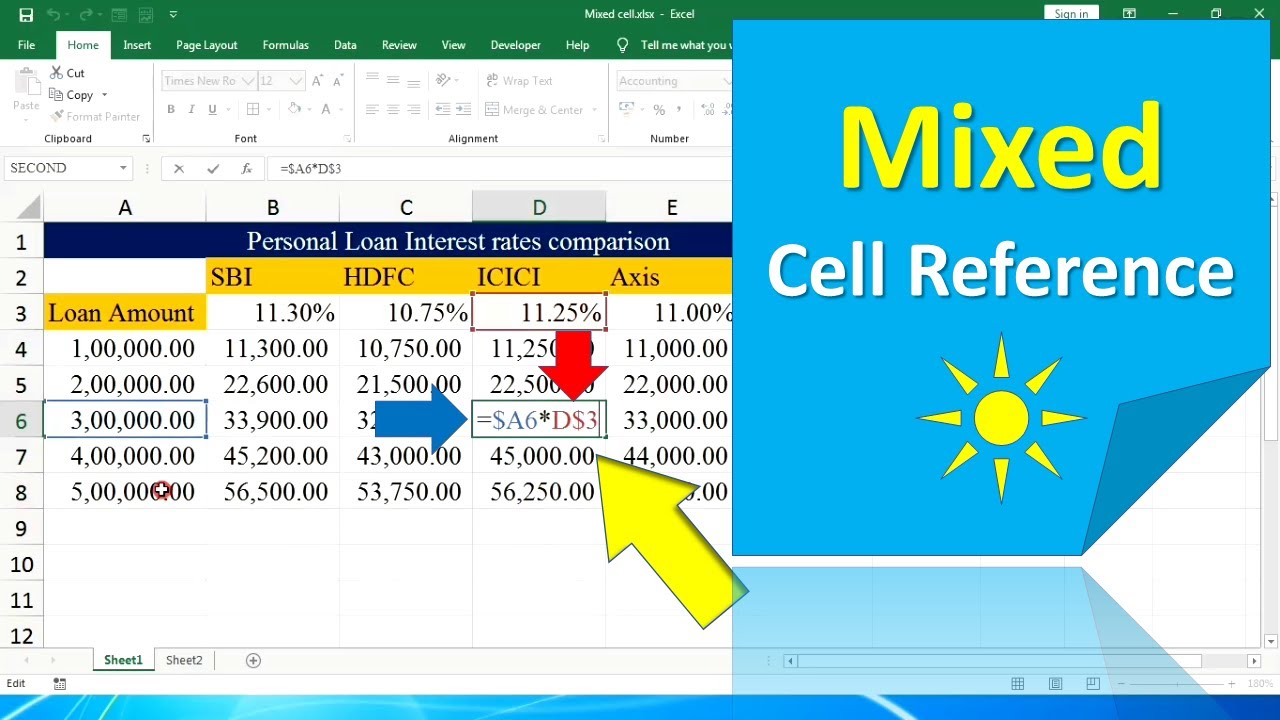Expand the Copy dropdown arrow
Viewport: 1280px width, 720px height.
104,95
